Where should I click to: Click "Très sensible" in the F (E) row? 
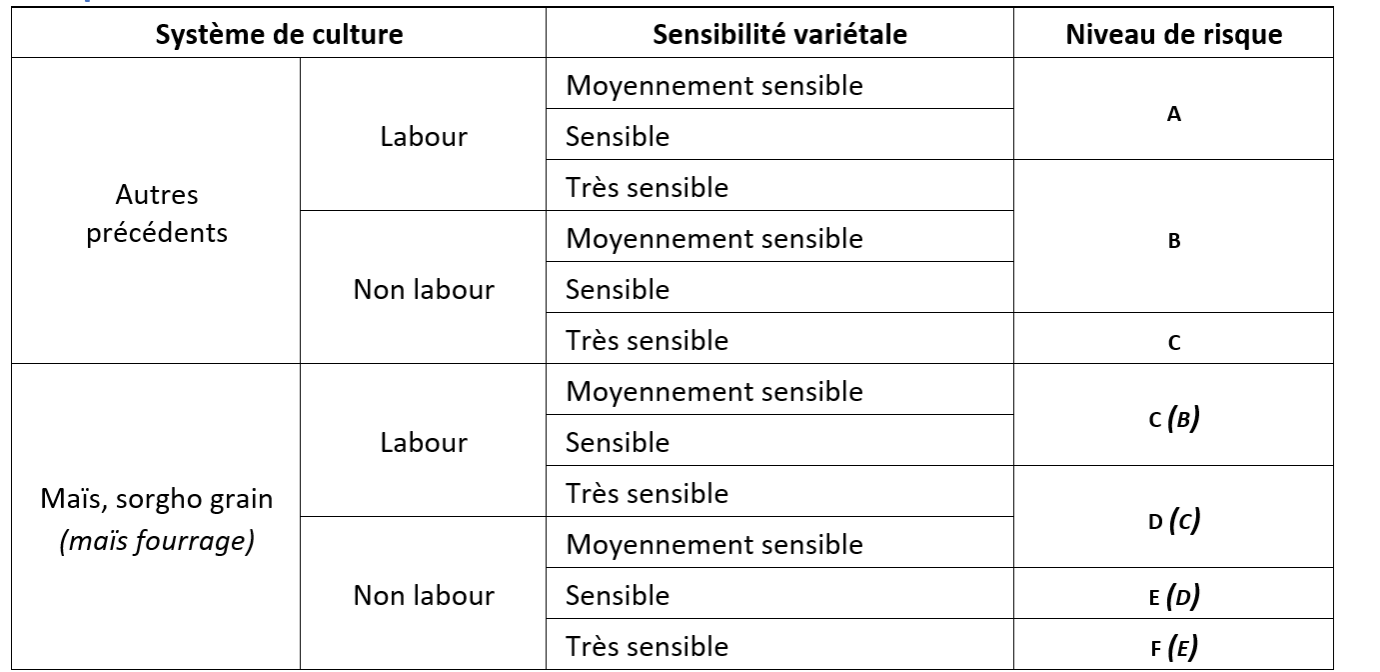646,647
